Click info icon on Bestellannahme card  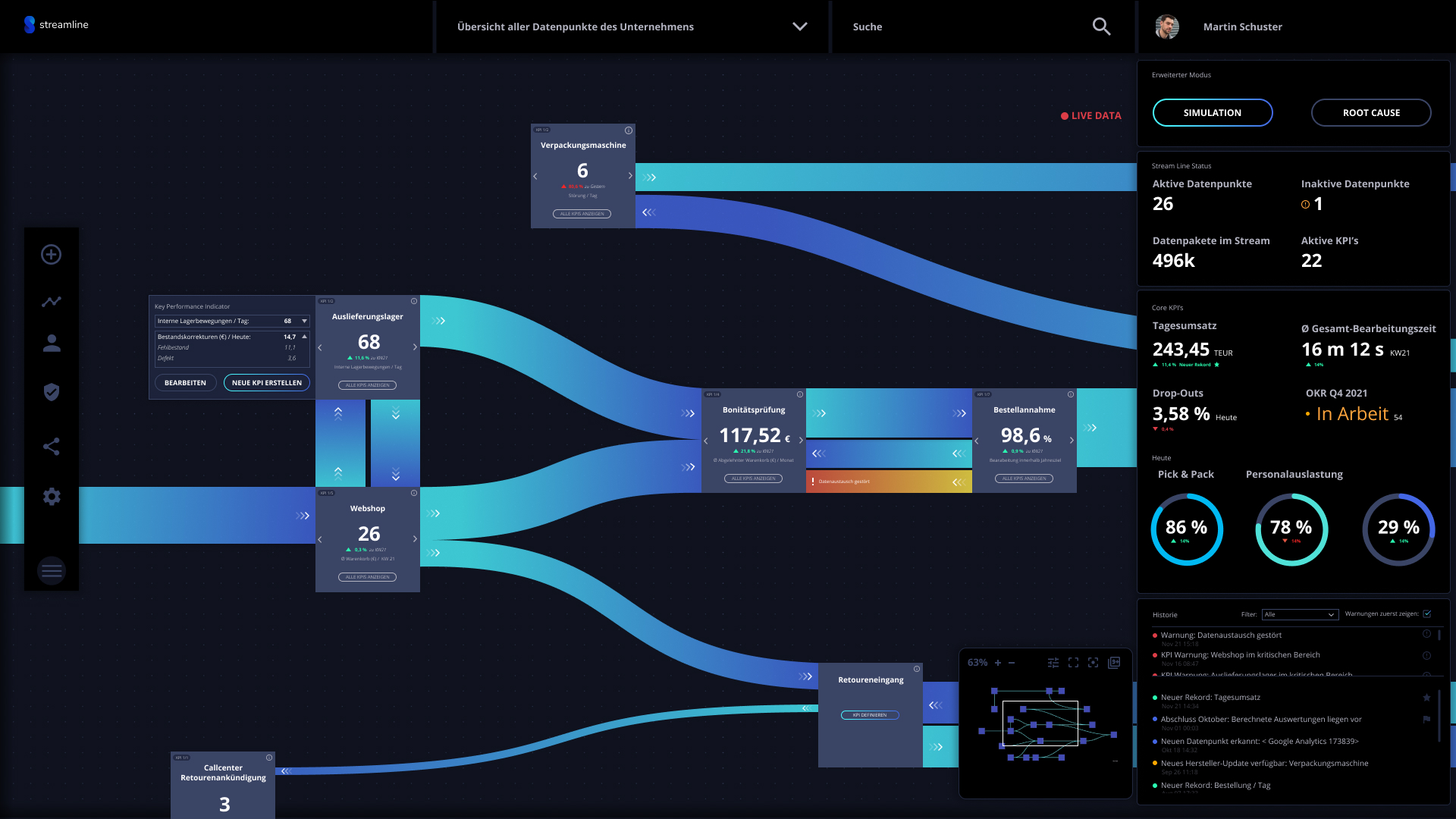point(1071,394)
